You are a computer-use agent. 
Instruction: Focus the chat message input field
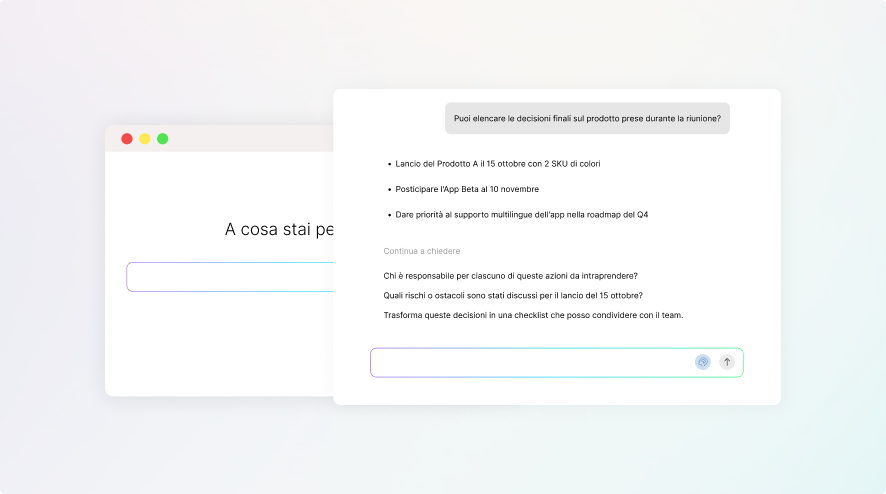[530, 362]
